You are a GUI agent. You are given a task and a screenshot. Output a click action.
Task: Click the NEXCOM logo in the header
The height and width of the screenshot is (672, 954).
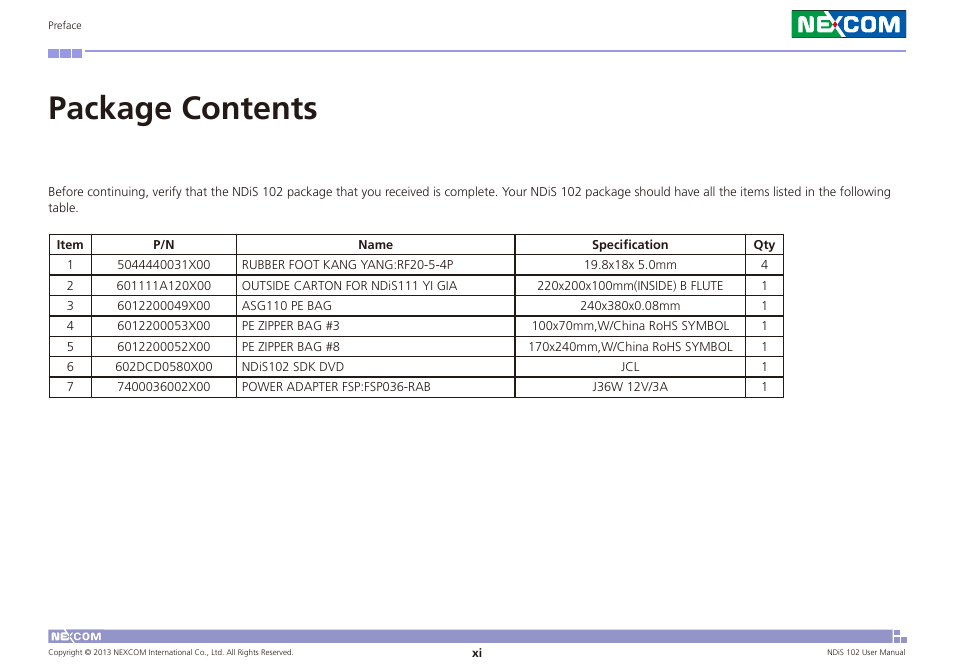tap(848, 24)
